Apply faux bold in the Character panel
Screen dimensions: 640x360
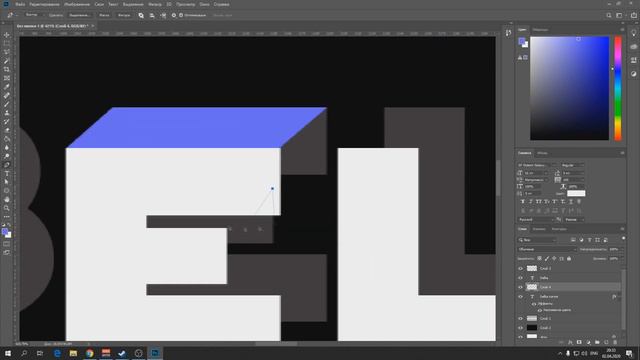523,202
